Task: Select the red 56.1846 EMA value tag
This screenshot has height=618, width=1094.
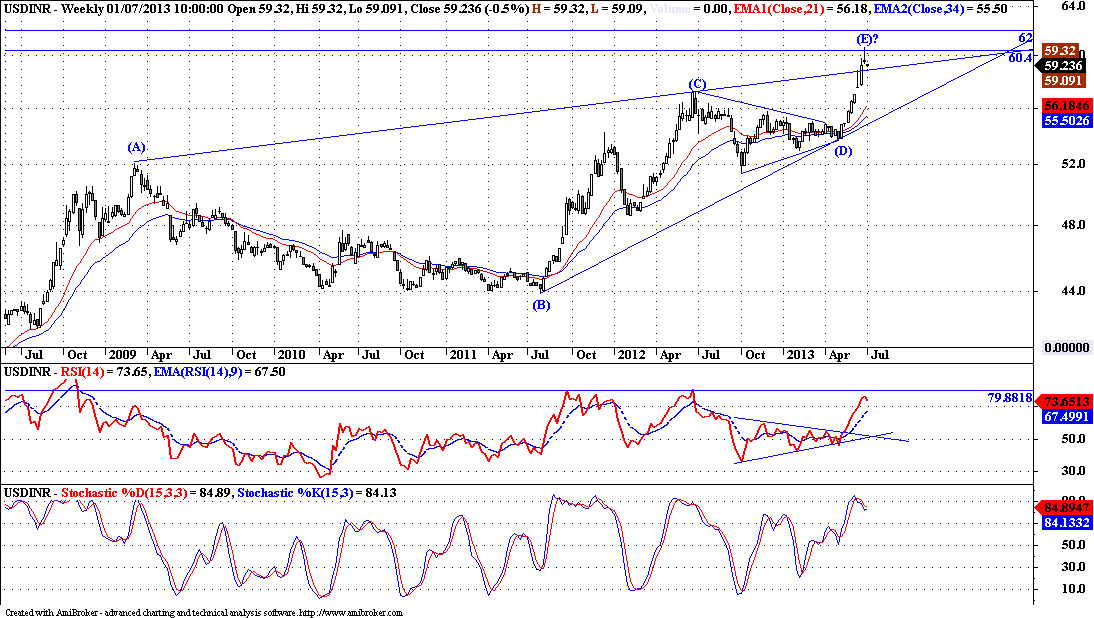Action: 1065,106
